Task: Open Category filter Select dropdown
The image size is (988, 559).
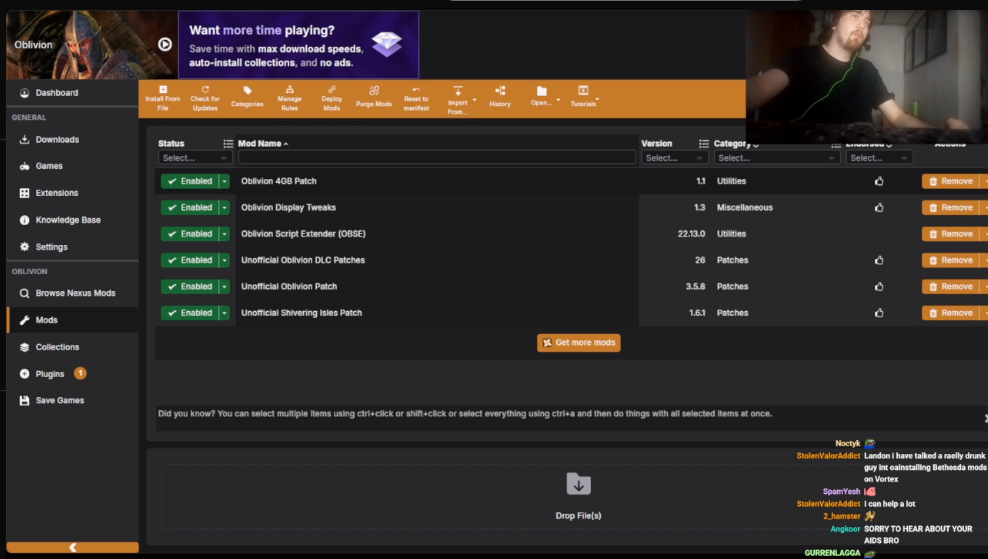Action: [x=776, y=158]
